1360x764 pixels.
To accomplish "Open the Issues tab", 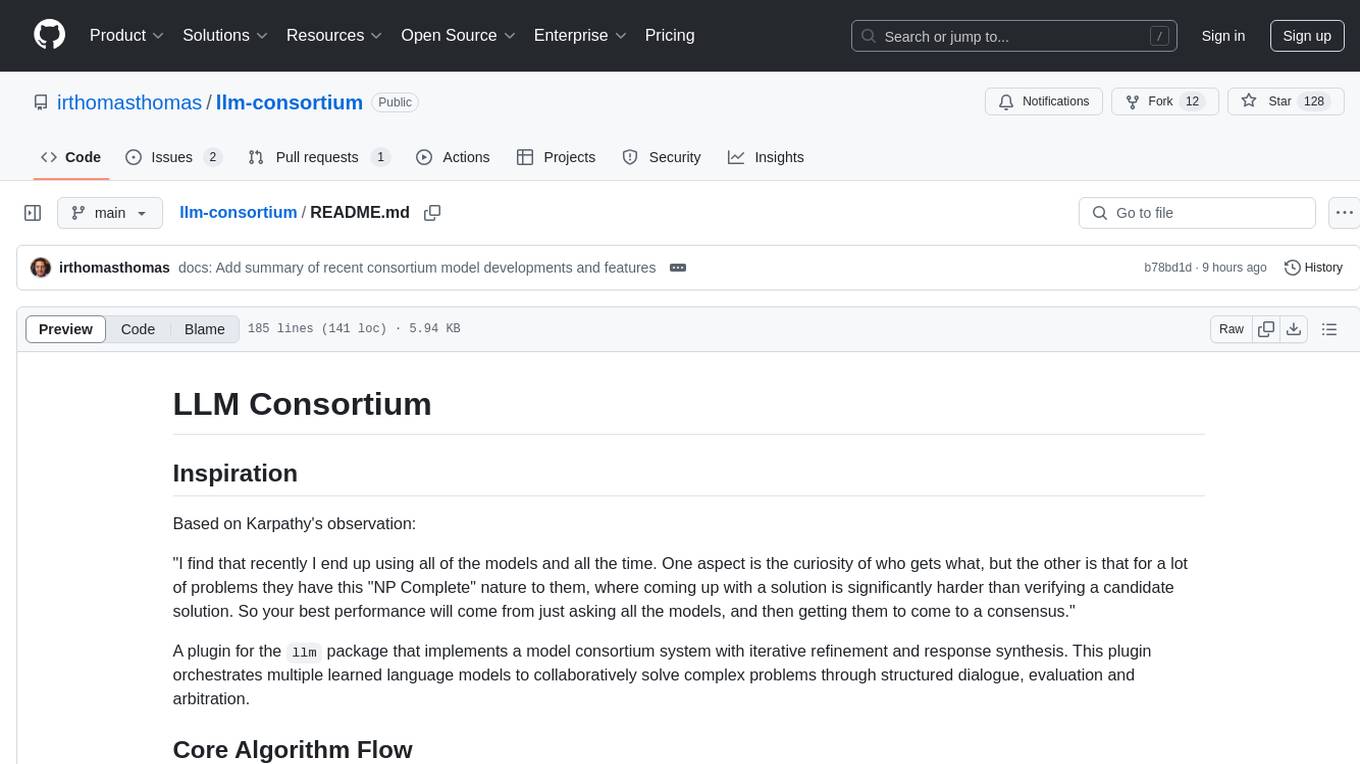I will point(173,157).
